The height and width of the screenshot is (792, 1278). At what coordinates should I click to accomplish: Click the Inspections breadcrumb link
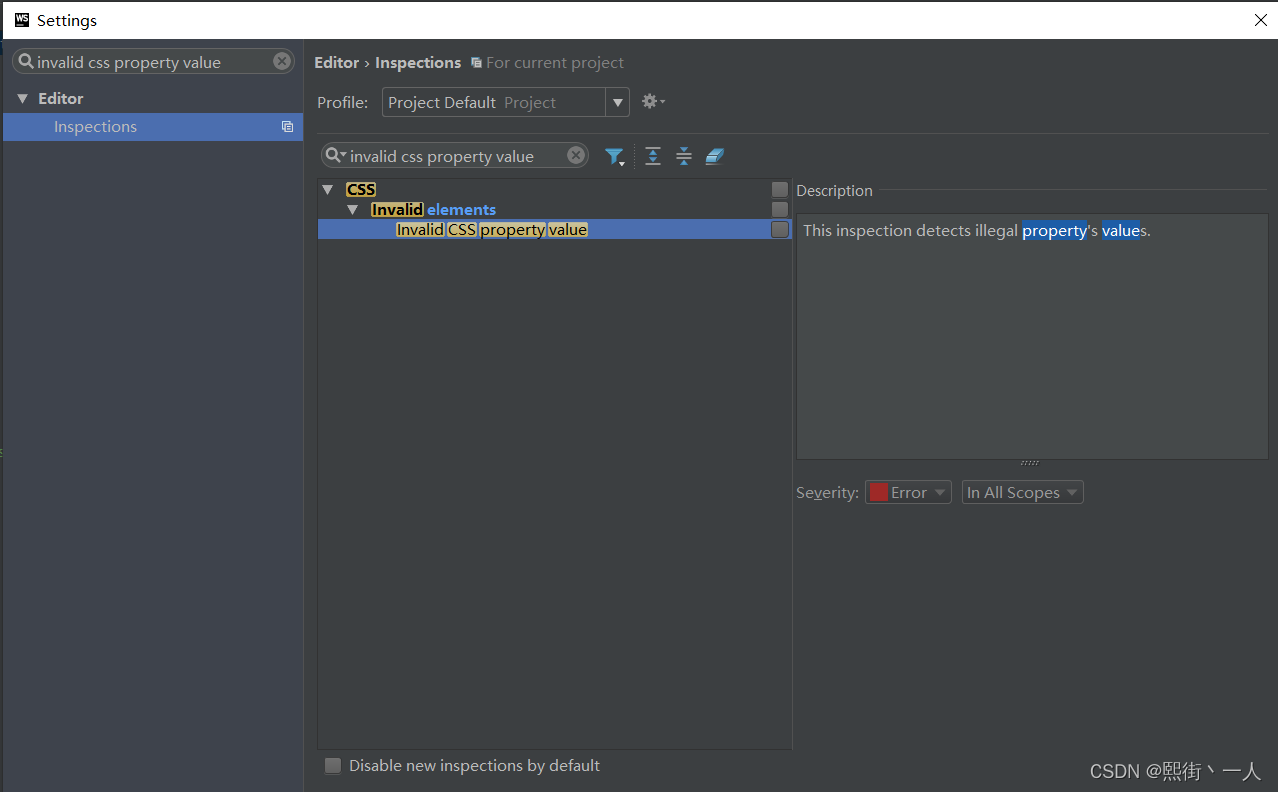(417, 62)
